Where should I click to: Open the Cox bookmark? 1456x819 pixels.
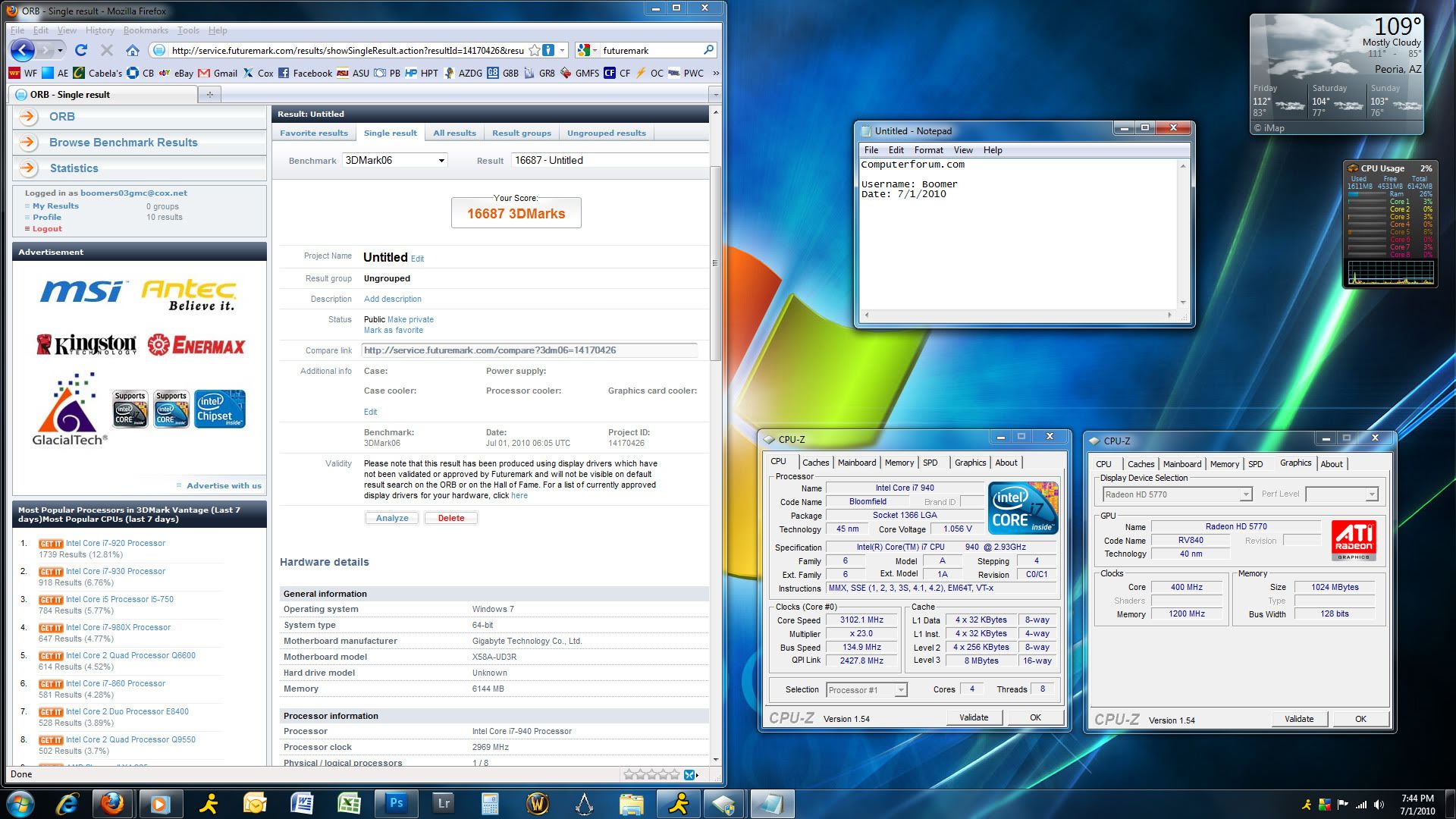point(259,73)
